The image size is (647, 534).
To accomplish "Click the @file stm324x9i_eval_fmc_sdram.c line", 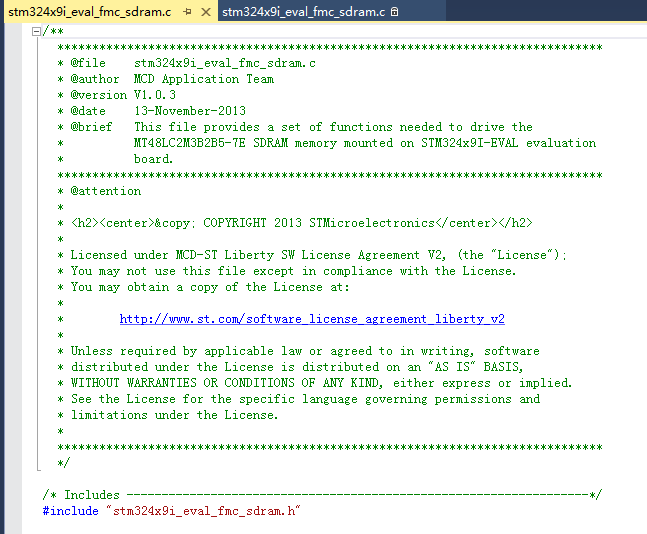I will pos(187,63).
